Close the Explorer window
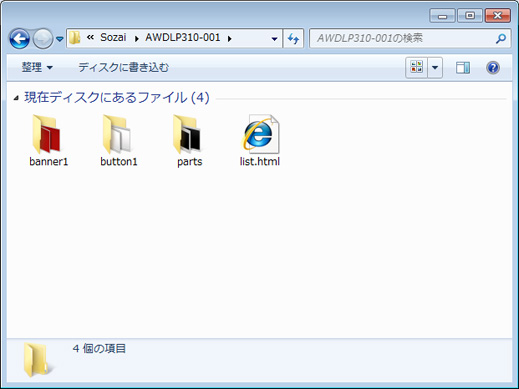 (498, 16)
